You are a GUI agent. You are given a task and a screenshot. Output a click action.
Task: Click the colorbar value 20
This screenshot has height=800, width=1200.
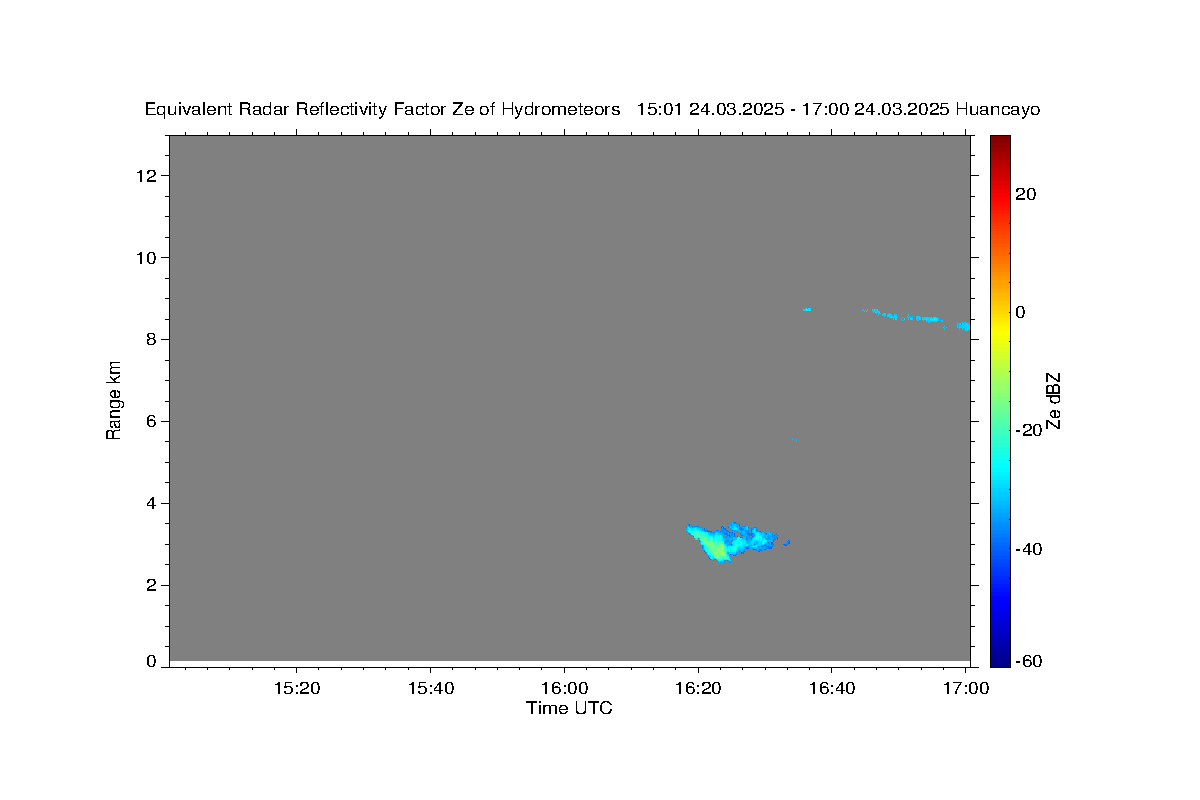1026,194
